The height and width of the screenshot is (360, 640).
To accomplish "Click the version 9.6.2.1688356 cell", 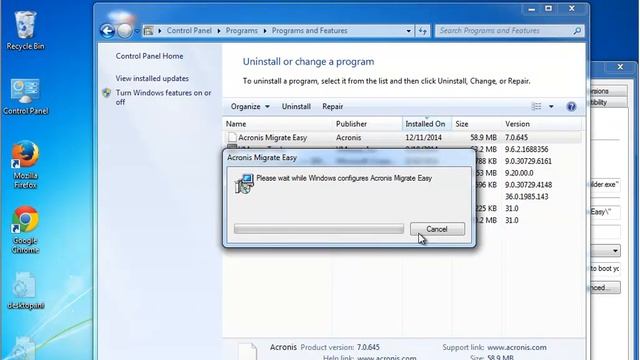I will [527, 149].
